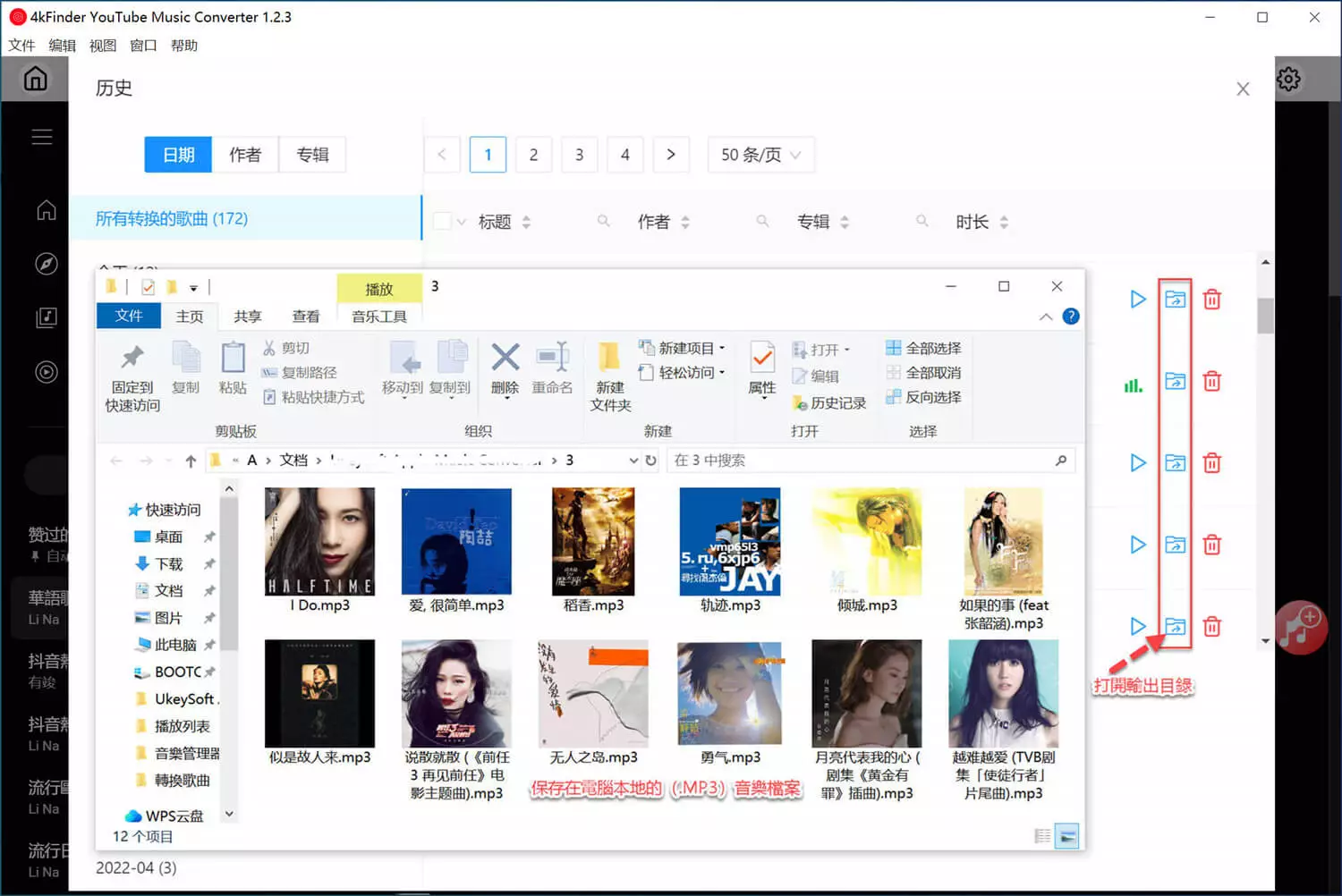Open the 4kFinder home icon at top left

click(x=35, y=79)
